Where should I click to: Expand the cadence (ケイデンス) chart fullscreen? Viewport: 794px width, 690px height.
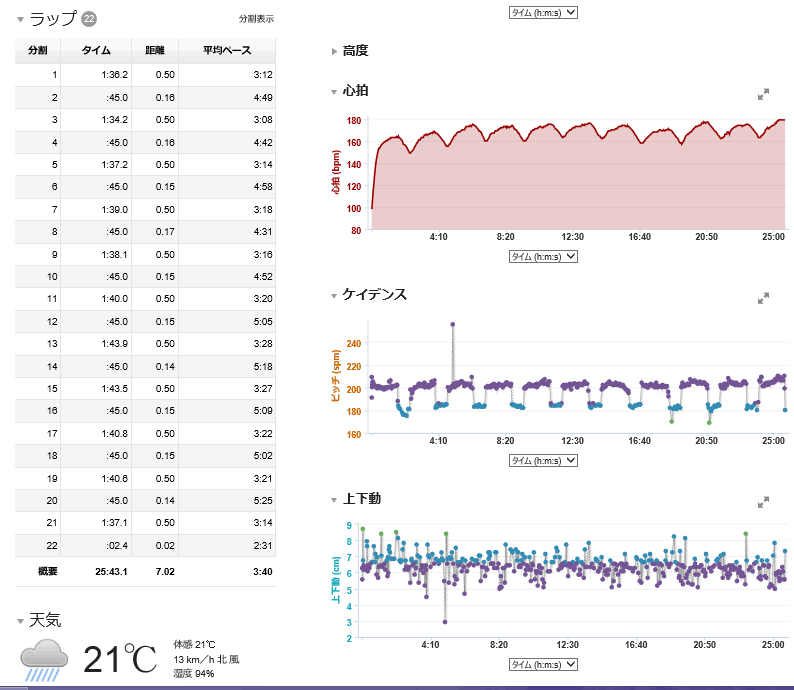tap(763, 298)
